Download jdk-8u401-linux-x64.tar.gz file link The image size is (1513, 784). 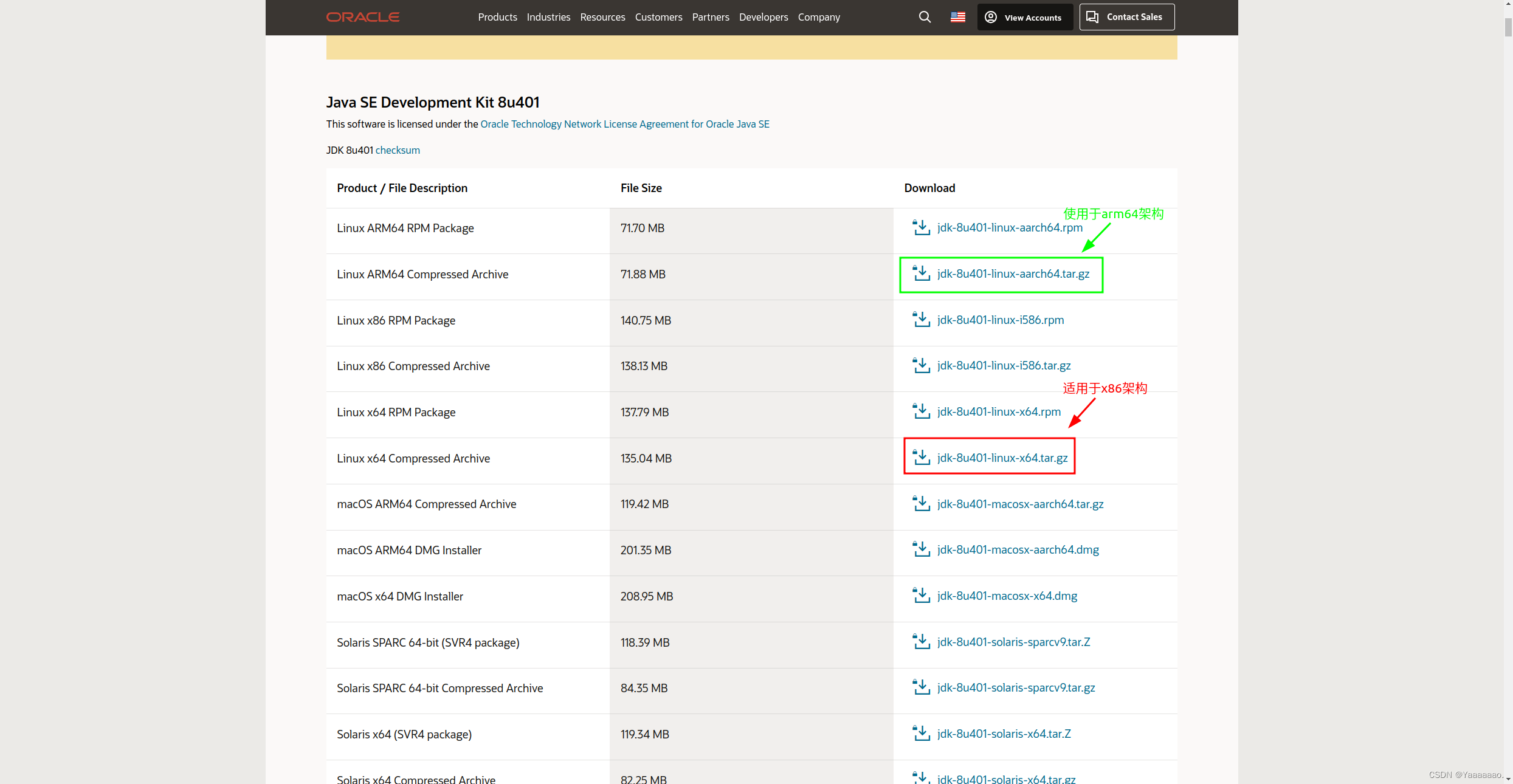1002,458
